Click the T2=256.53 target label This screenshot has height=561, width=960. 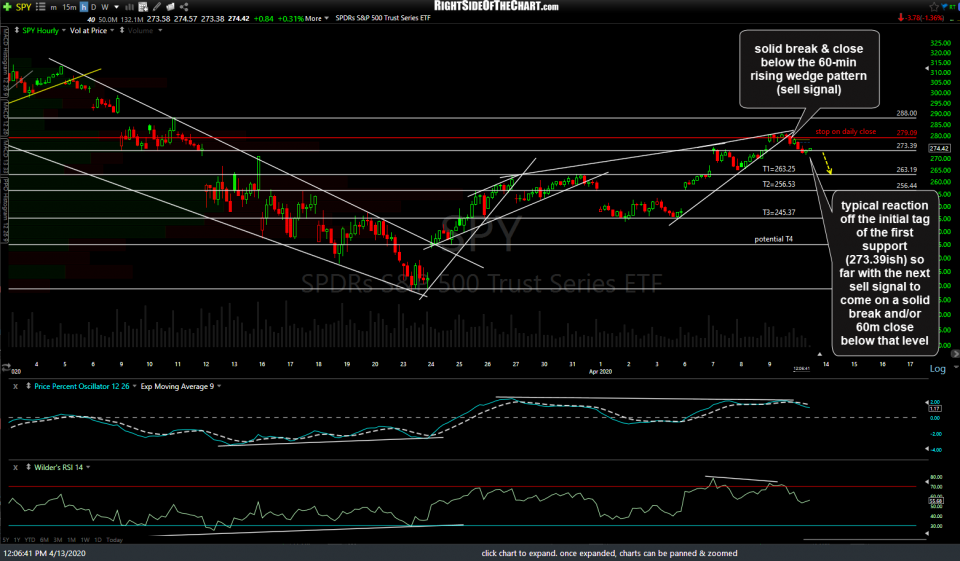point(779,184)
